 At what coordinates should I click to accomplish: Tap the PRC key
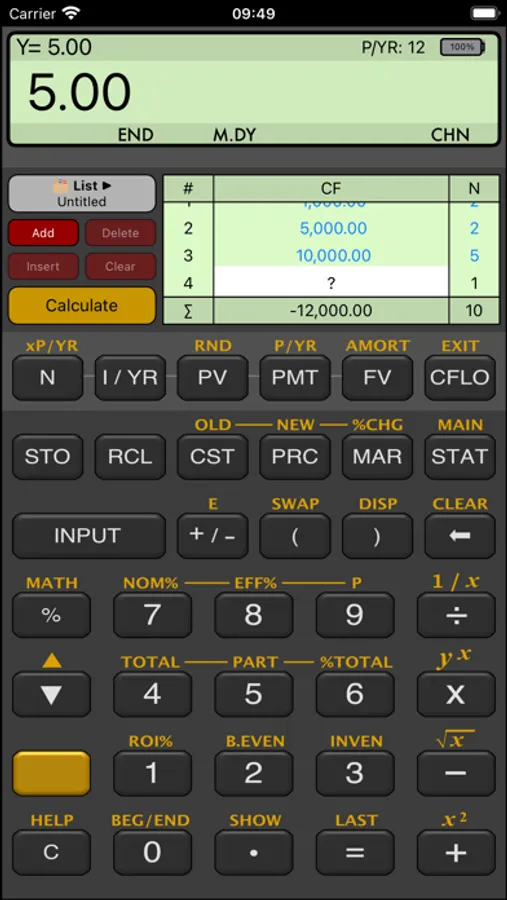tap(295, 457)
